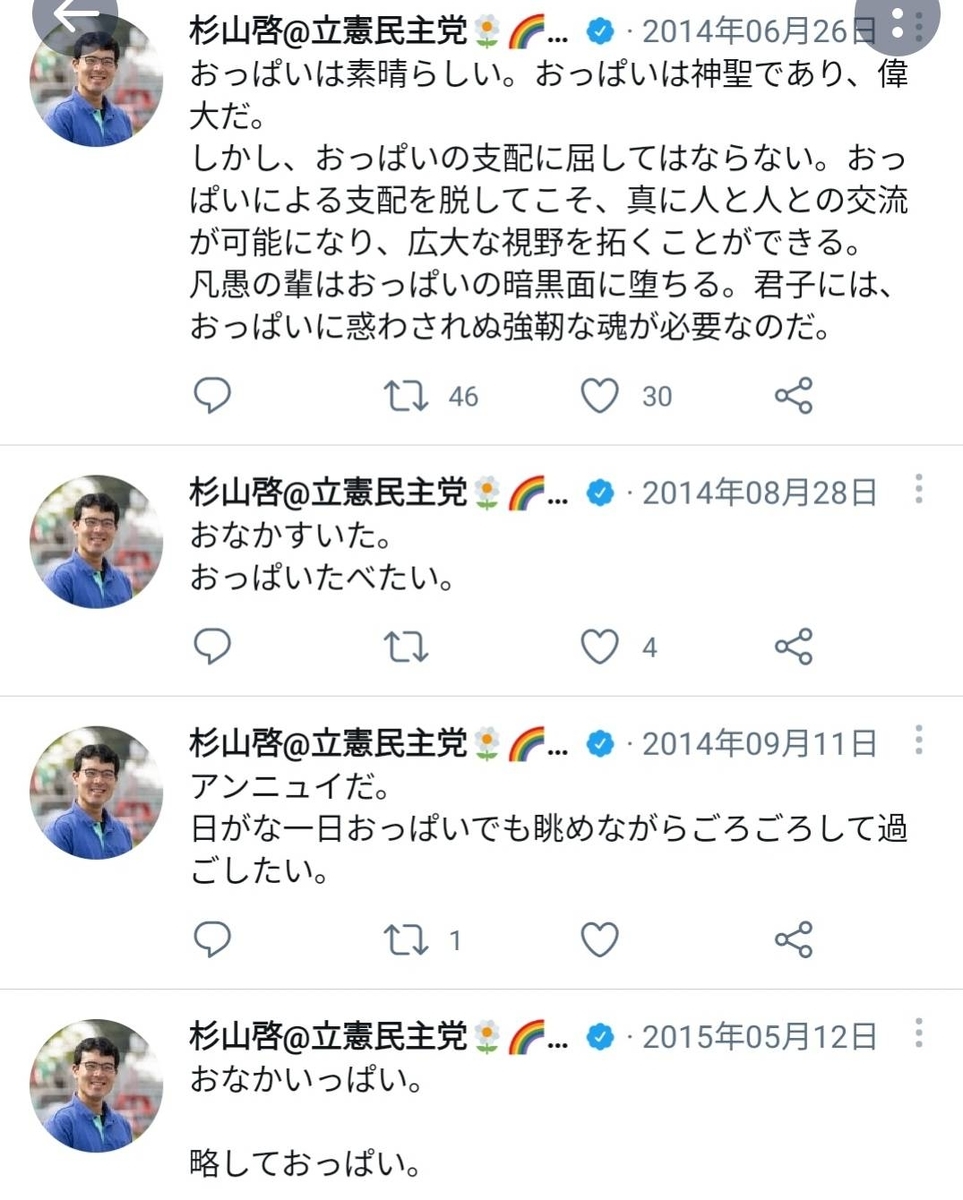963x1200 pixels.
Task: Like the June 26 tweet showing 30 likes
Action: [x=600, y=396]
